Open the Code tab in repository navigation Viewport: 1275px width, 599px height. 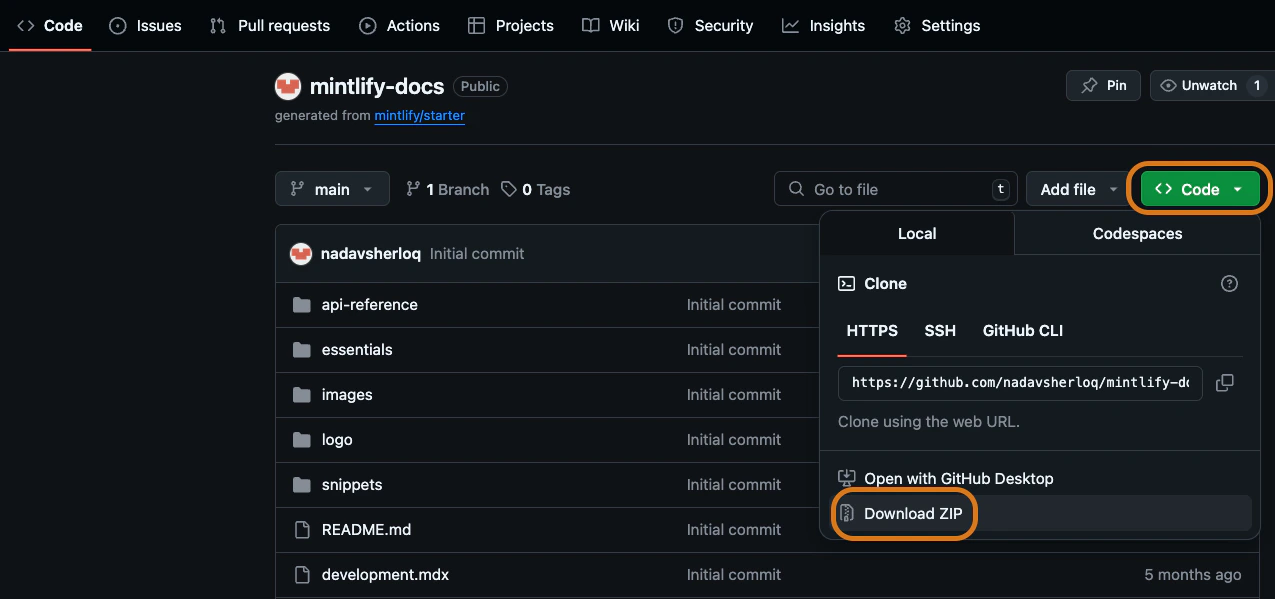point(50,26)
